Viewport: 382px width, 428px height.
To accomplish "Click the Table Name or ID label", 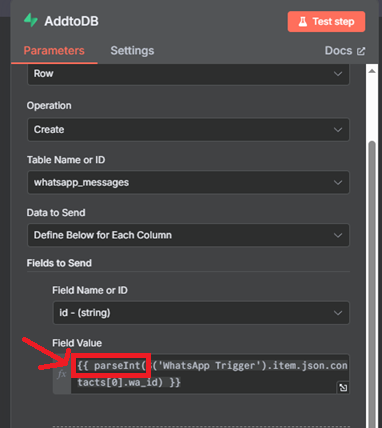I will tap(66, 160).
